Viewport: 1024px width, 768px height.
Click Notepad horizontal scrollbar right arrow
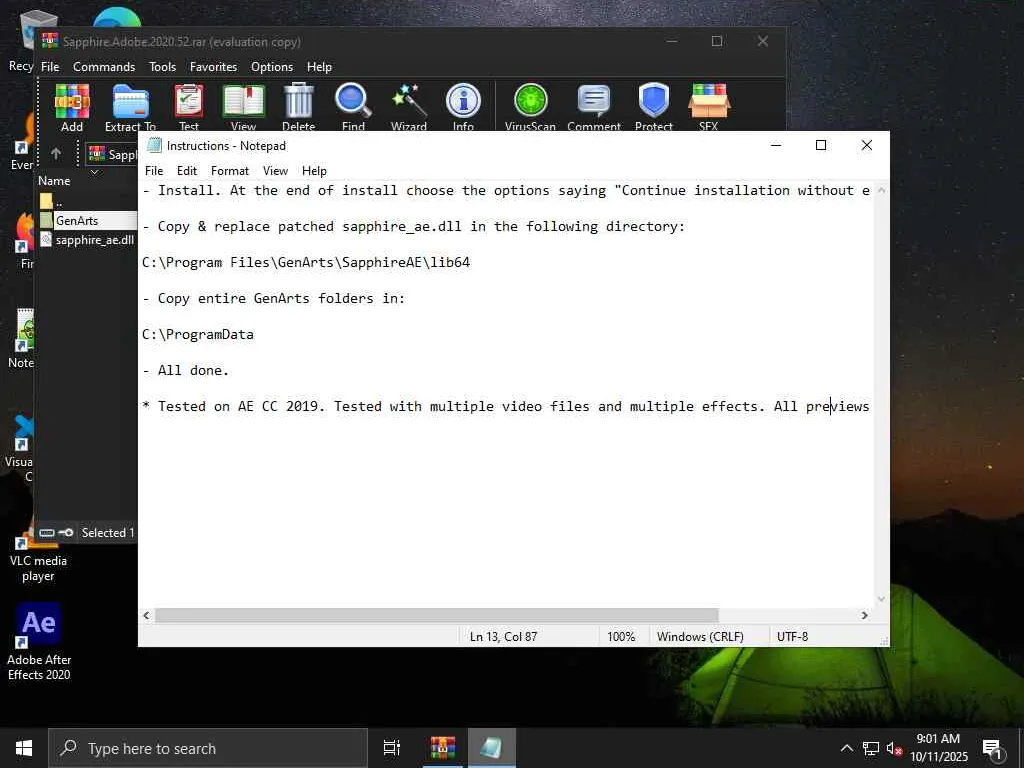coord(864,615)
